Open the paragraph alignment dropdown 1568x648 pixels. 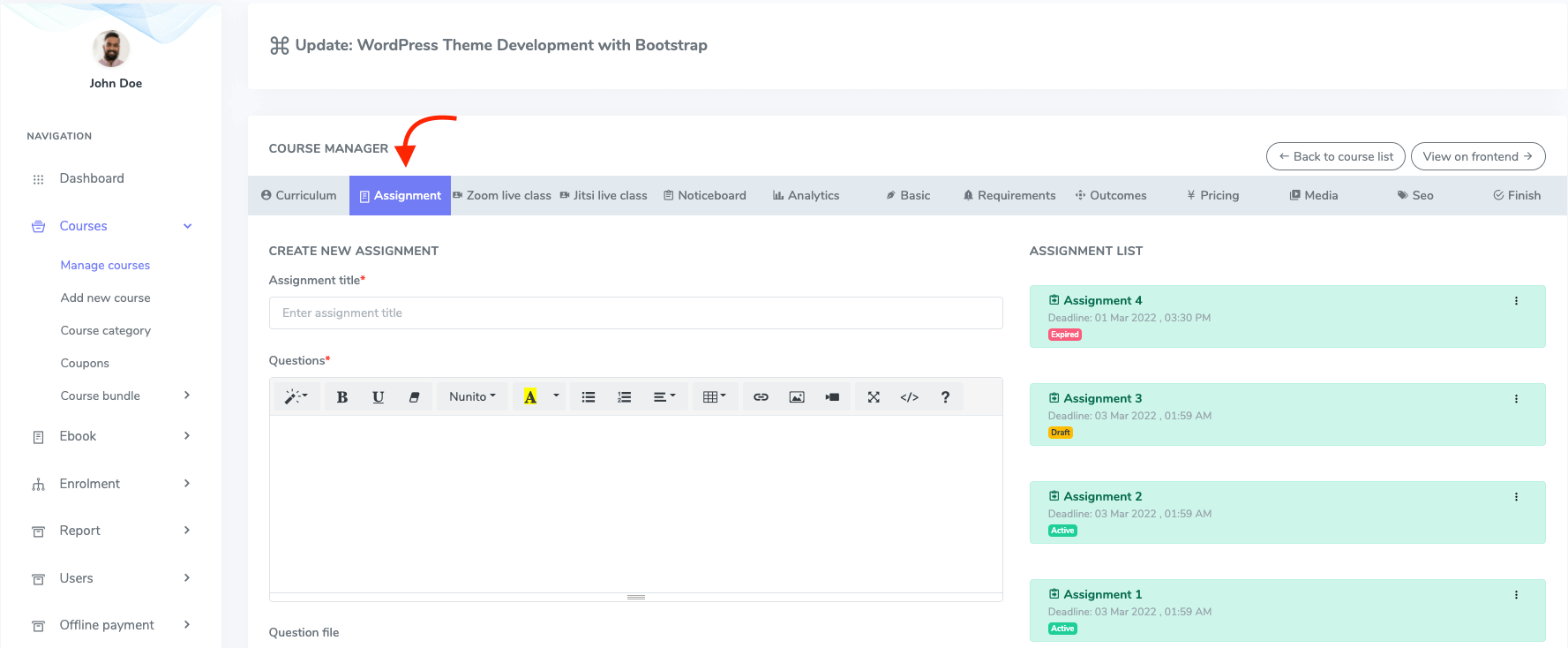click(664, 397)
